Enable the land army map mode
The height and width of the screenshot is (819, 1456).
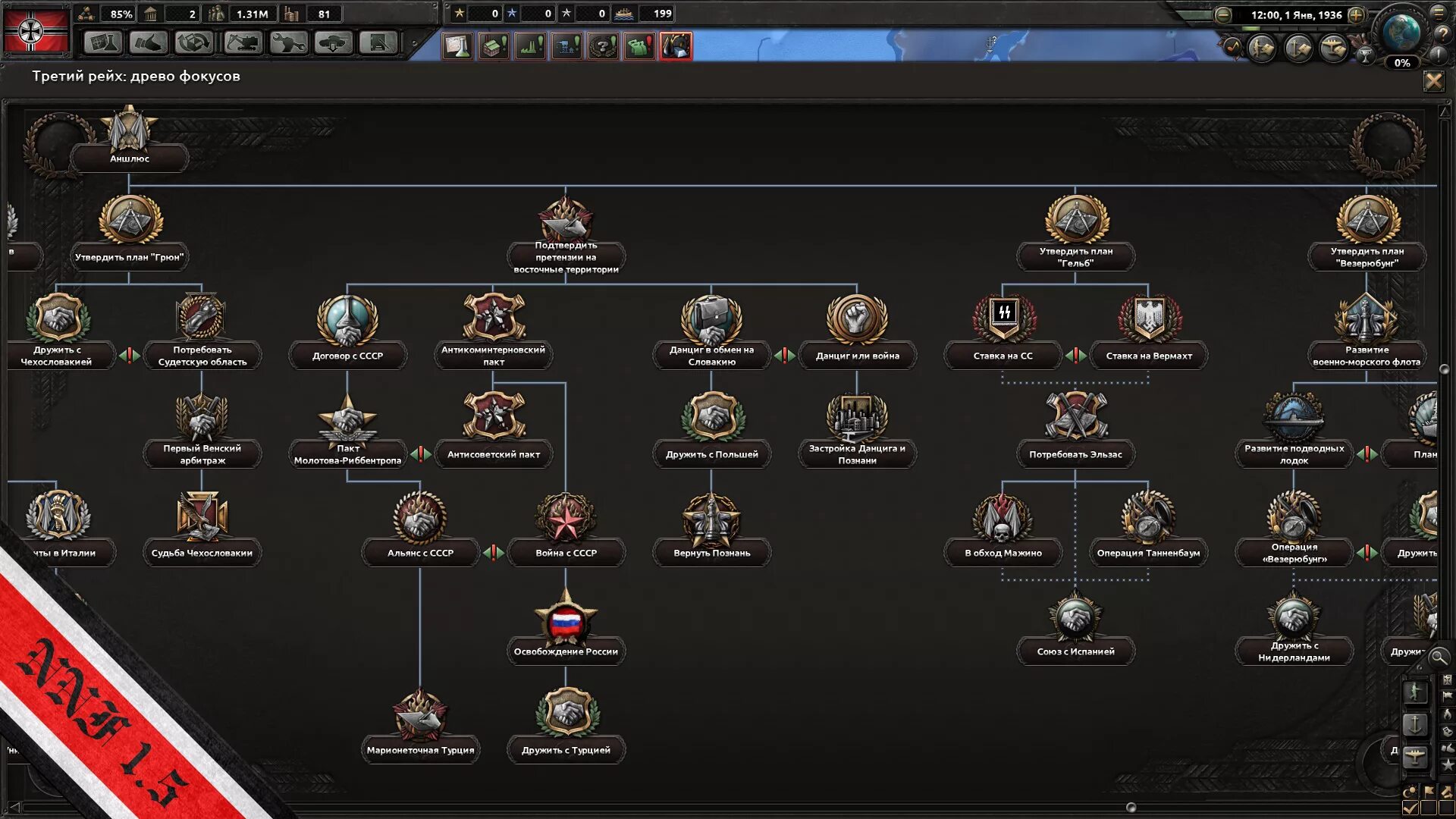click(1414, 692)
